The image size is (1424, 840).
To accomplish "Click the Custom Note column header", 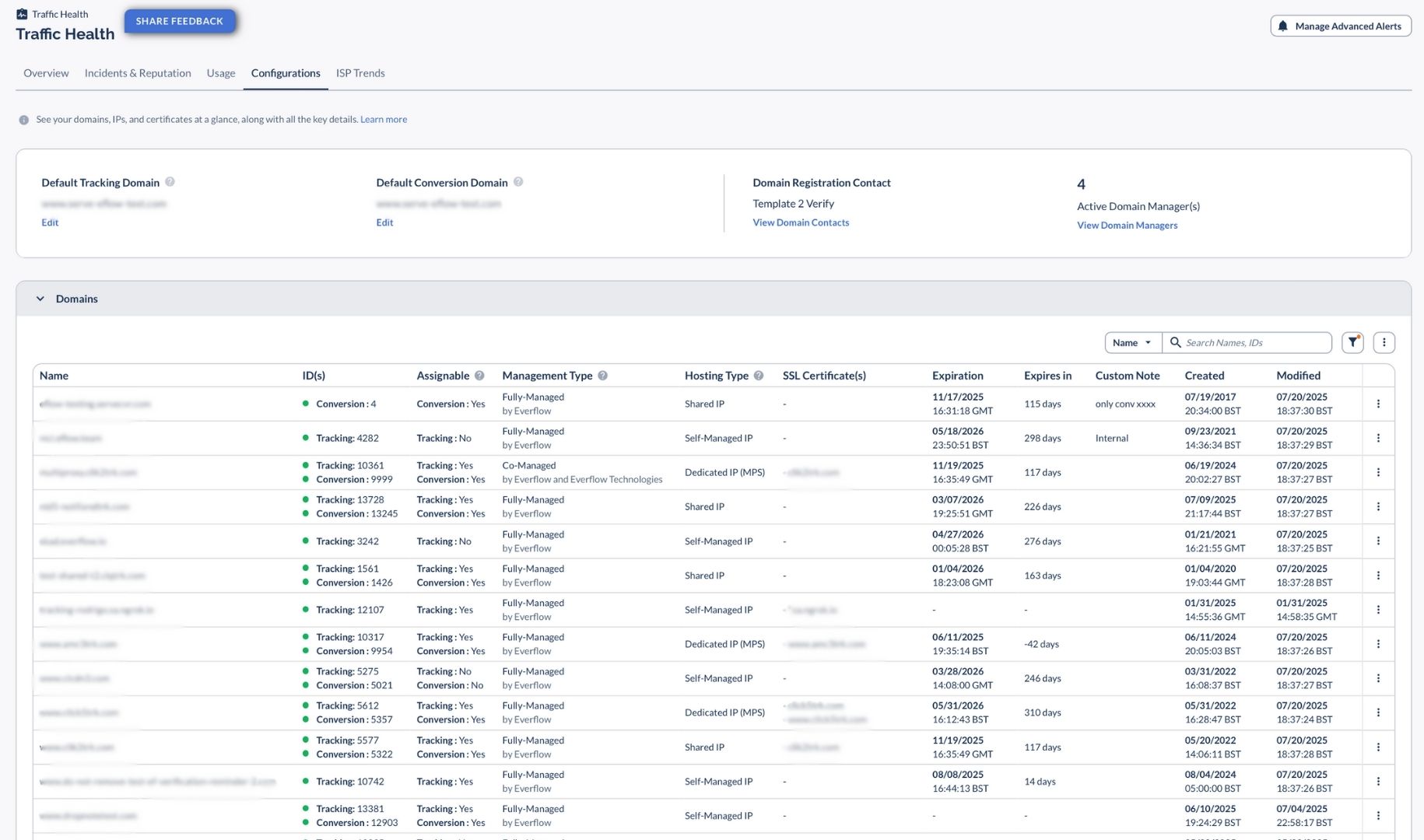I will pyautogui.click(x=1128, y=376).
